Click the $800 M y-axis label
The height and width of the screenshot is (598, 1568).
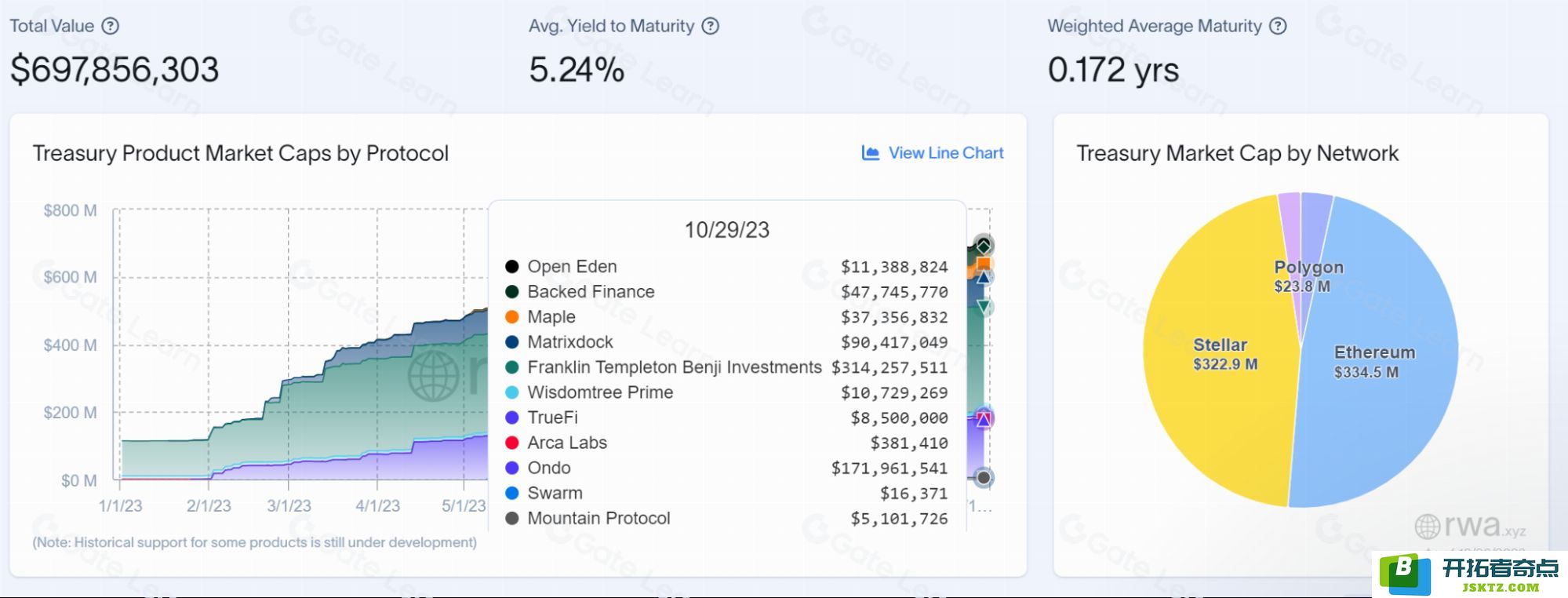pos(71,210)
